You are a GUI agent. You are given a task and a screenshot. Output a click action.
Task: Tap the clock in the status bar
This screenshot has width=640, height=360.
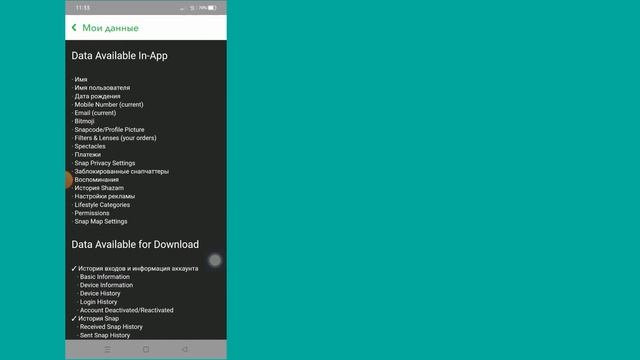(83, 8)
